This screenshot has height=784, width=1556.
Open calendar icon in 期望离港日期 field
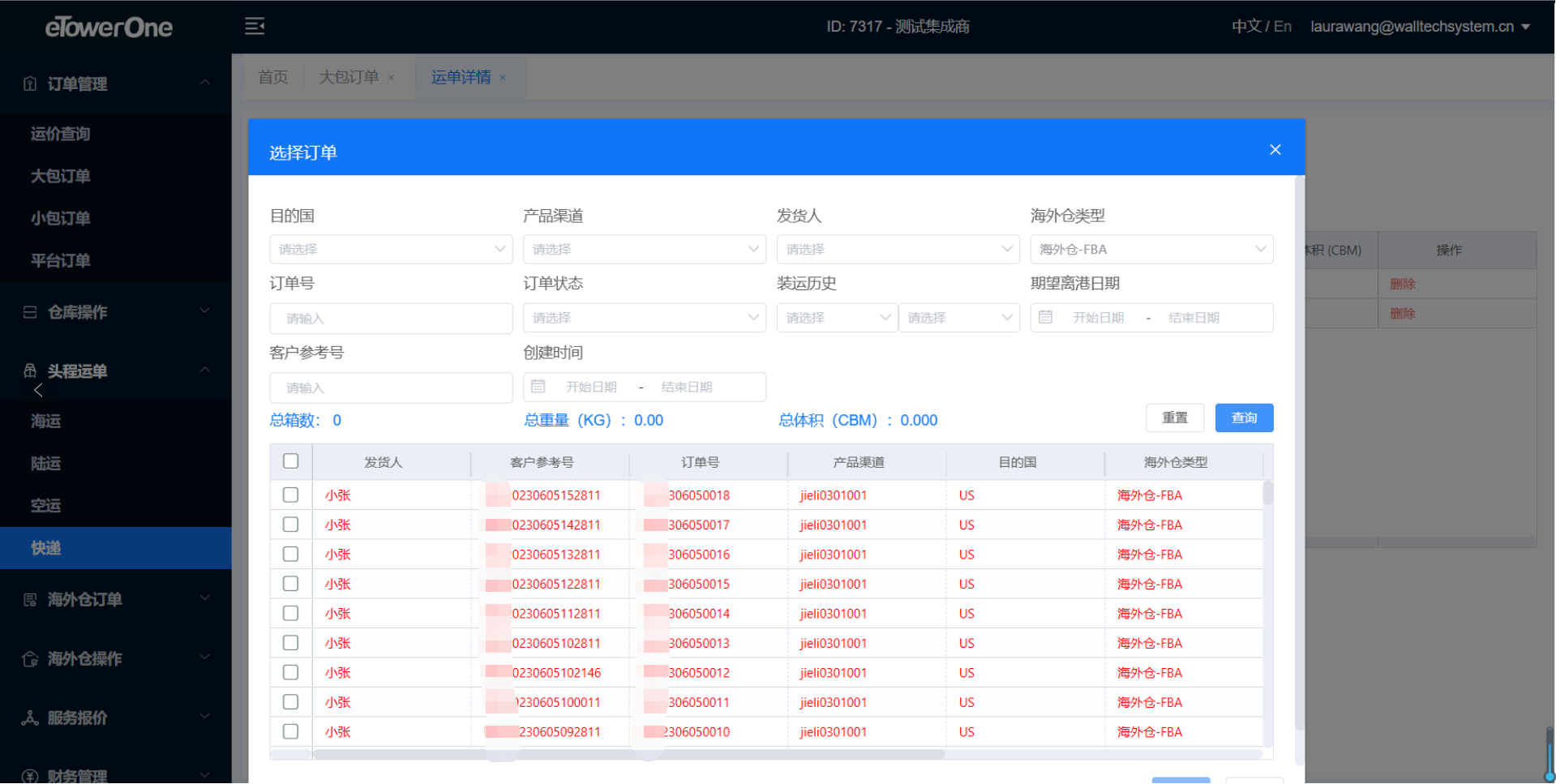click(x=1045, y=318)
